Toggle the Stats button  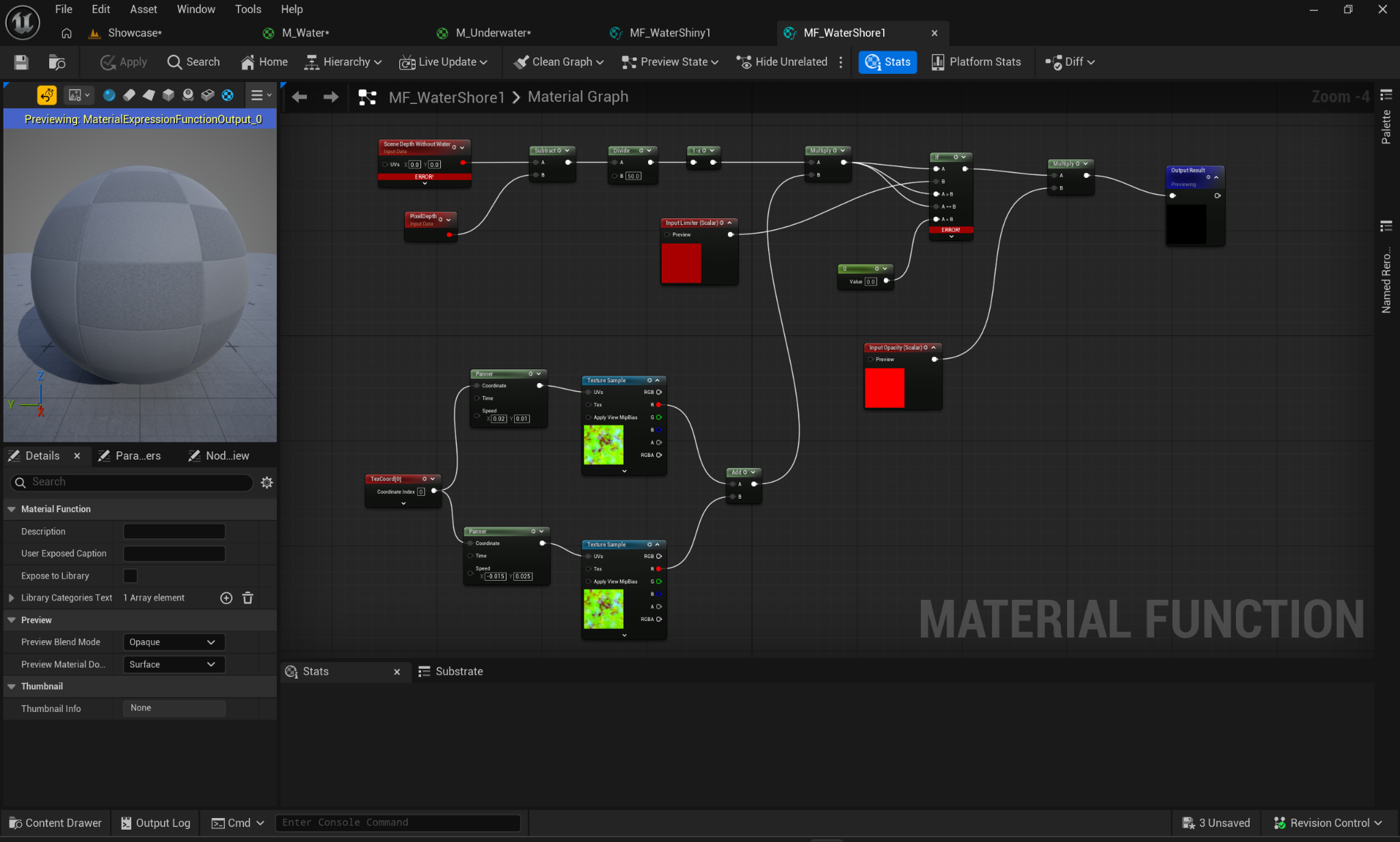[x=887, y=62]
